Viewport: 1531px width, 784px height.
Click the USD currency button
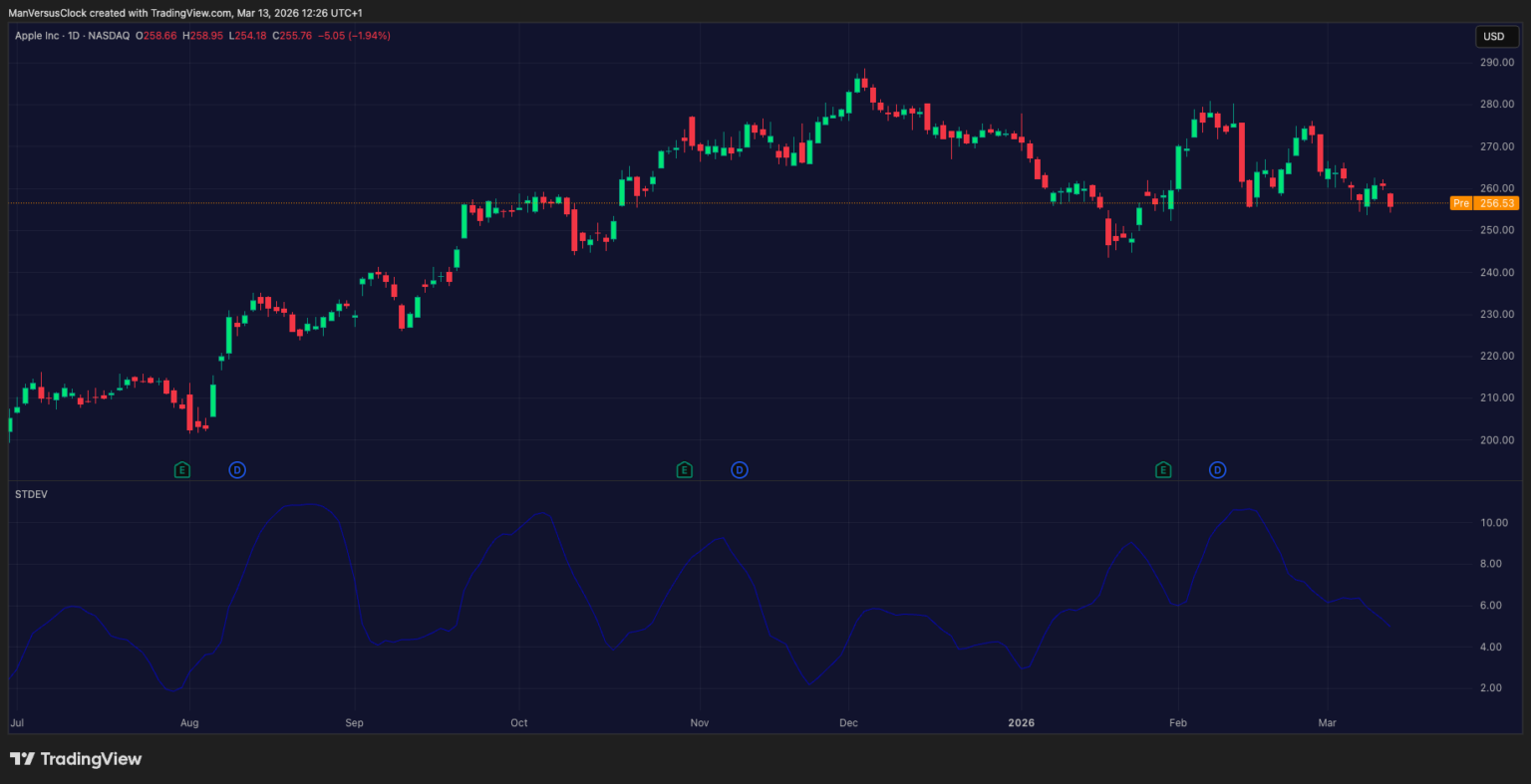1496,36
